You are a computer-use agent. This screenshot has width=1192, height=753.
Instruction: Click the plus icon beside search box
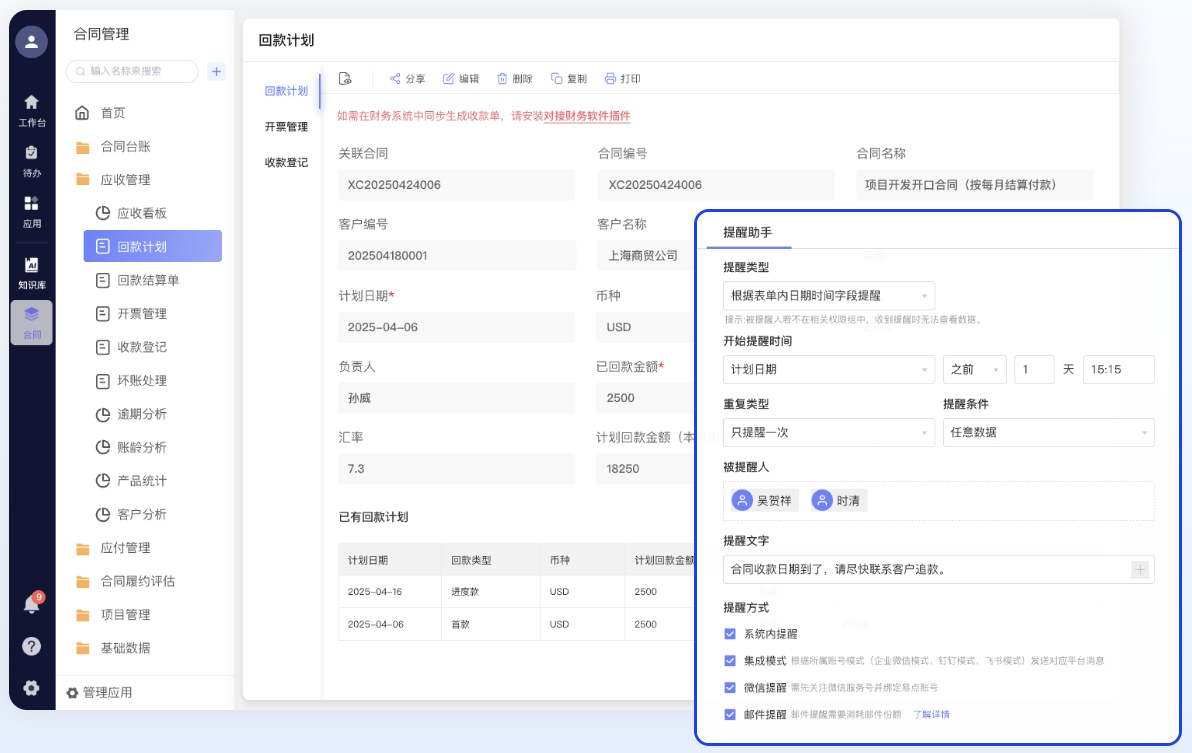coord(216,71)
